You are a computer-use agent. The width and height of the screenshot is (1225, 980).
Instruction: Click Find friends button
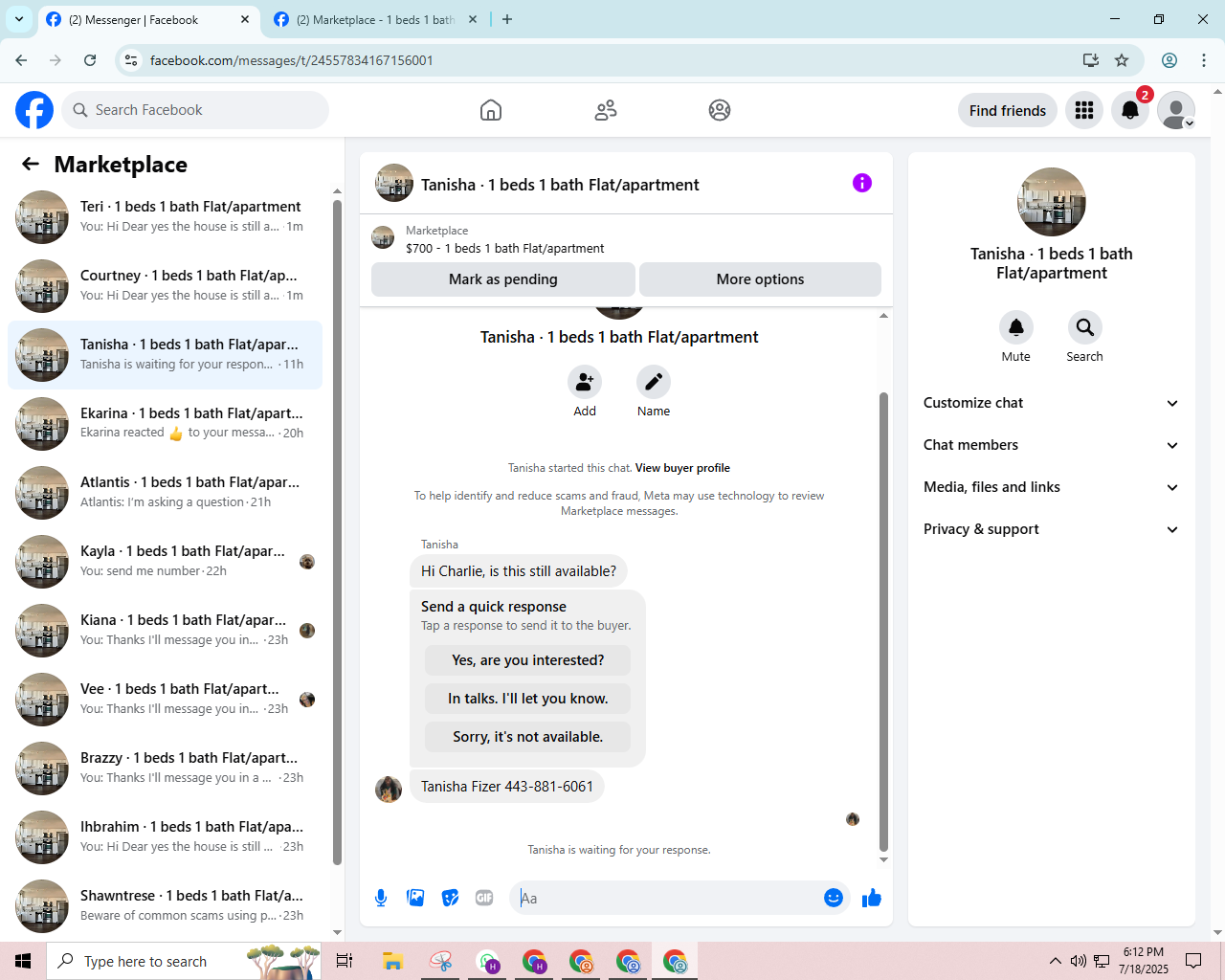tap(1008, 110)
